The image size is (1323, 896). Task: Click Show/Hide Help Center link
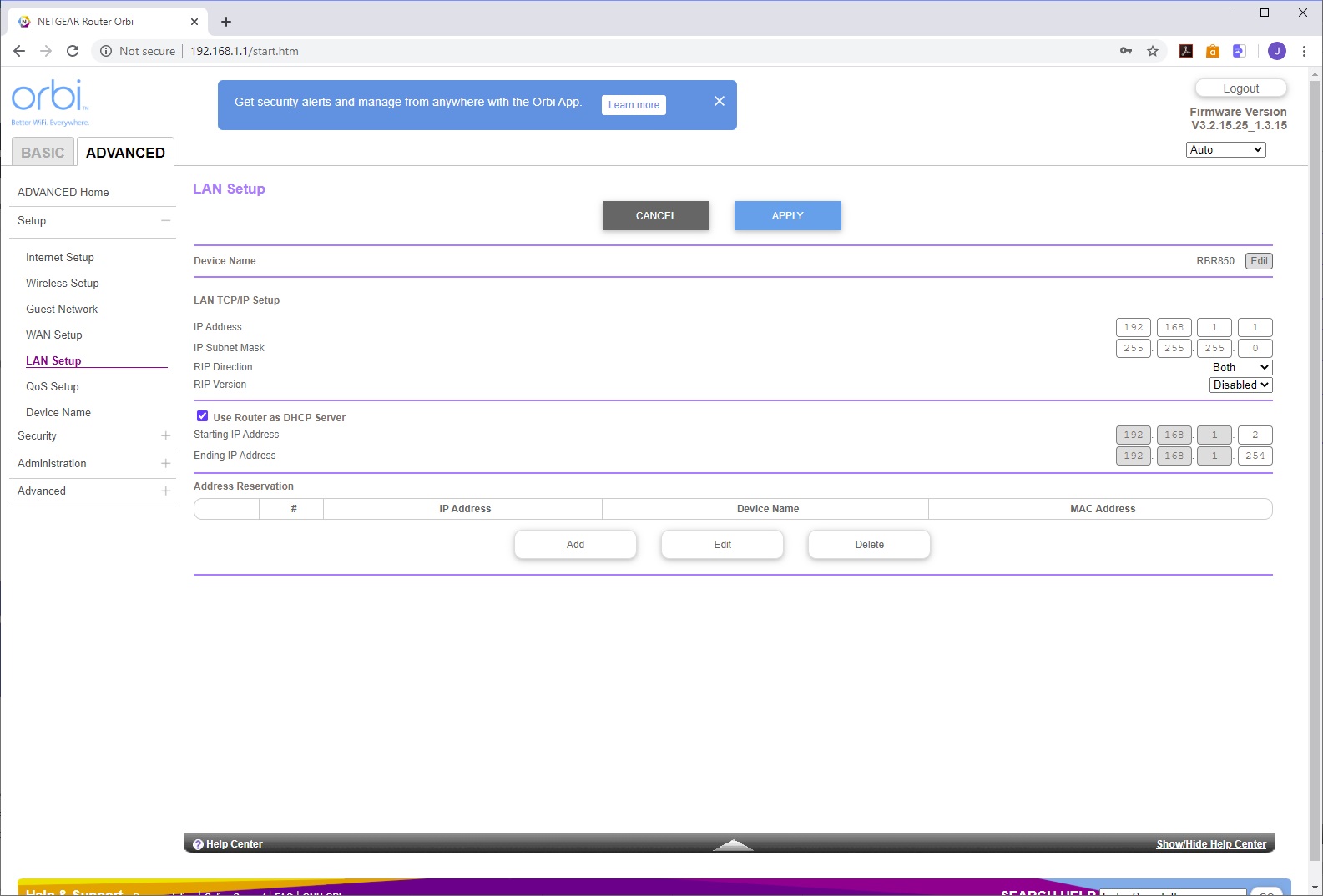tap(1211, 844)
